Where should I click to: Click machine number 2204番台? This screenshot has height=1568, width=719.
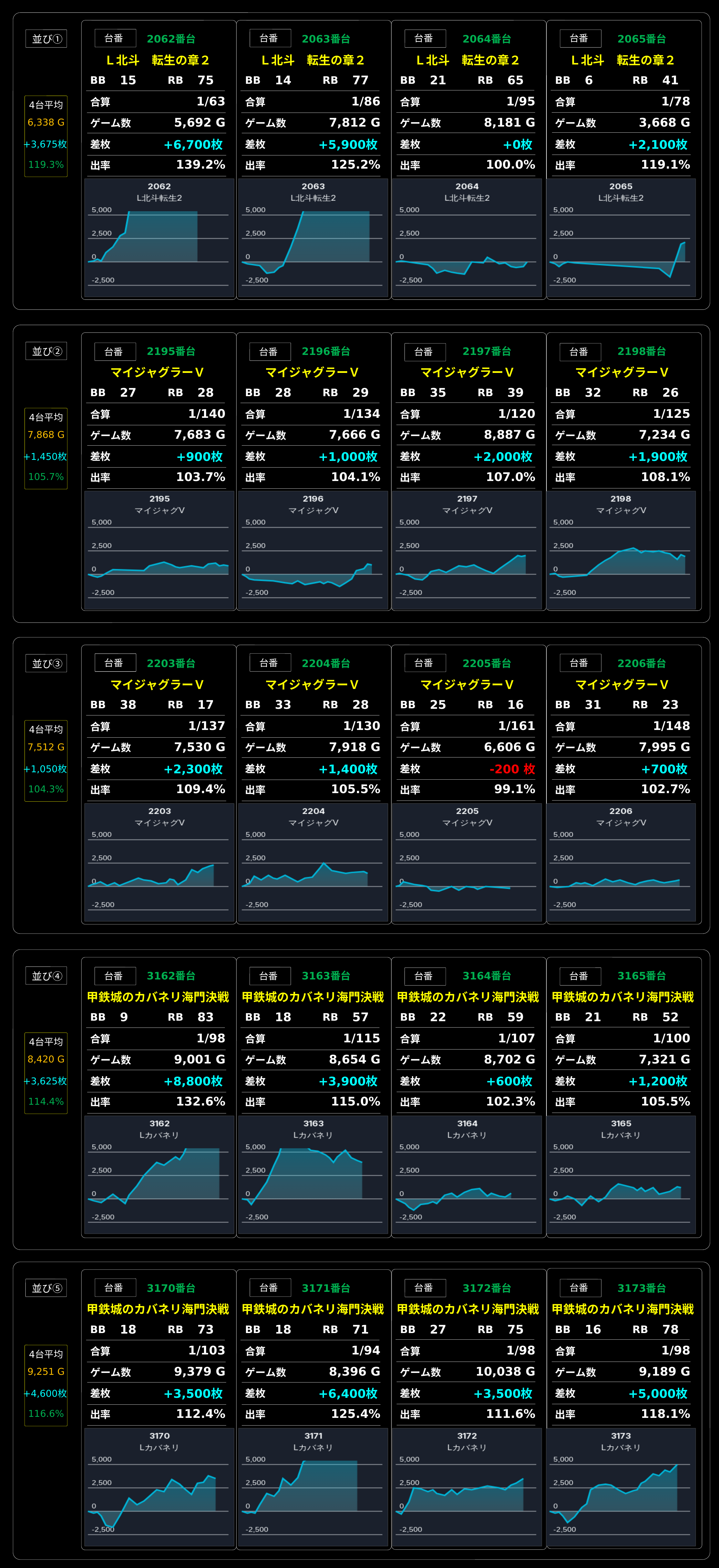click(326, 663)
